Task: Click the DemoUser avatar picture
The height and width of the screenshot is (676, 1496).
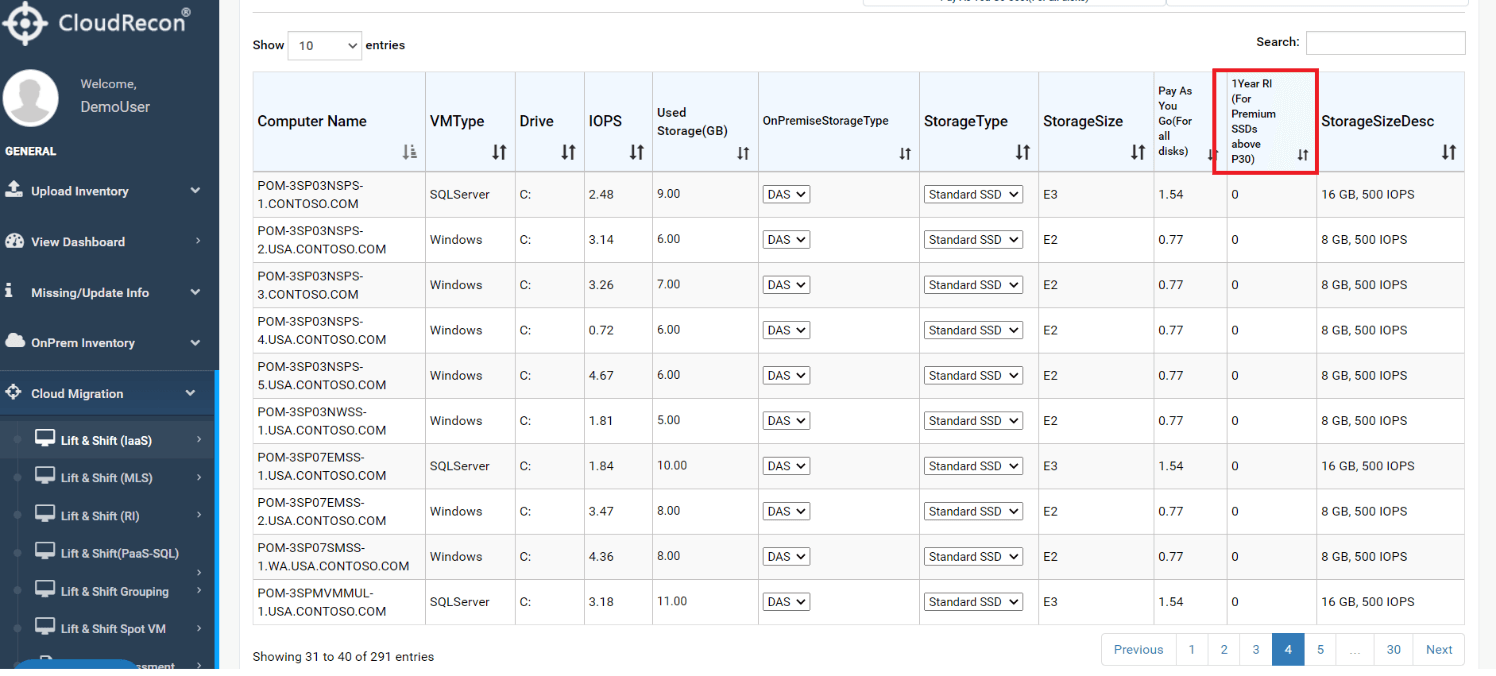Action: [30, 97]
